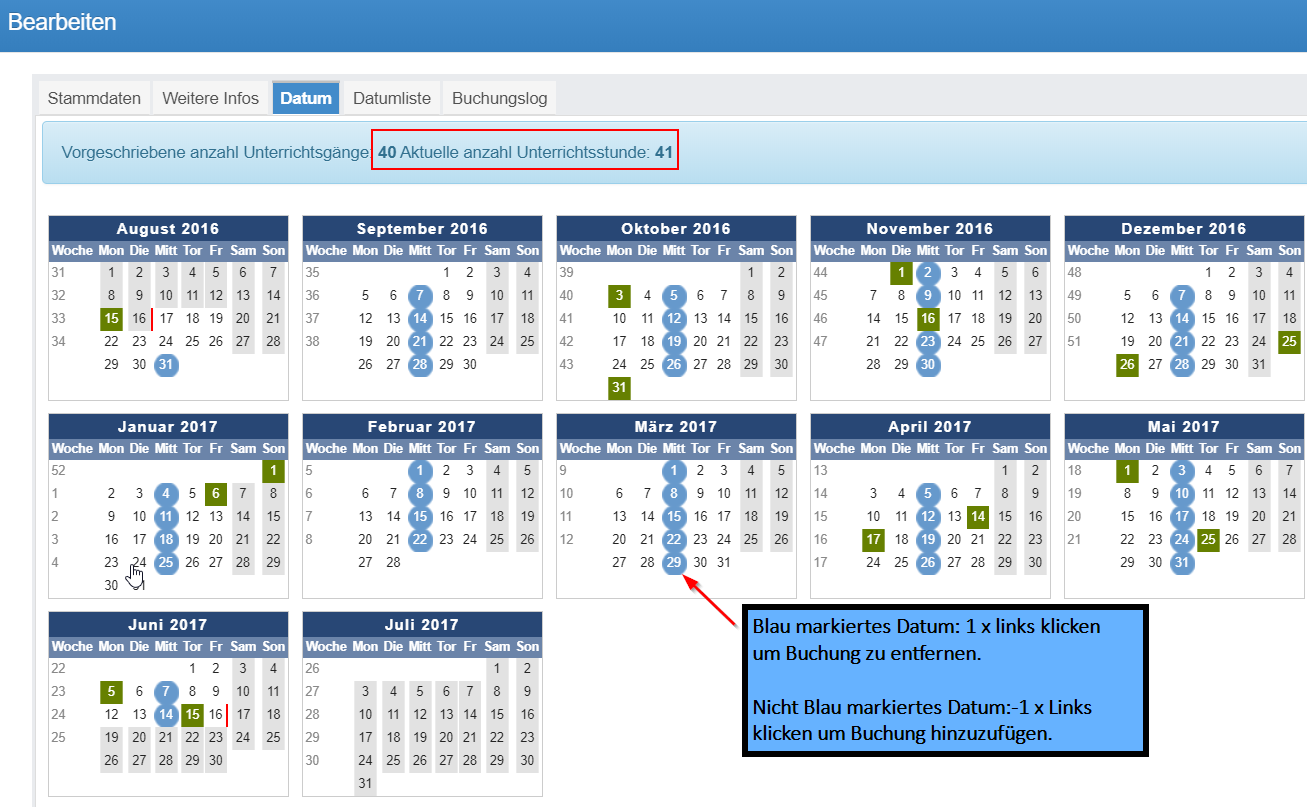
Task: Click green-marked 14 April 2017
Action: coord(978,517)
